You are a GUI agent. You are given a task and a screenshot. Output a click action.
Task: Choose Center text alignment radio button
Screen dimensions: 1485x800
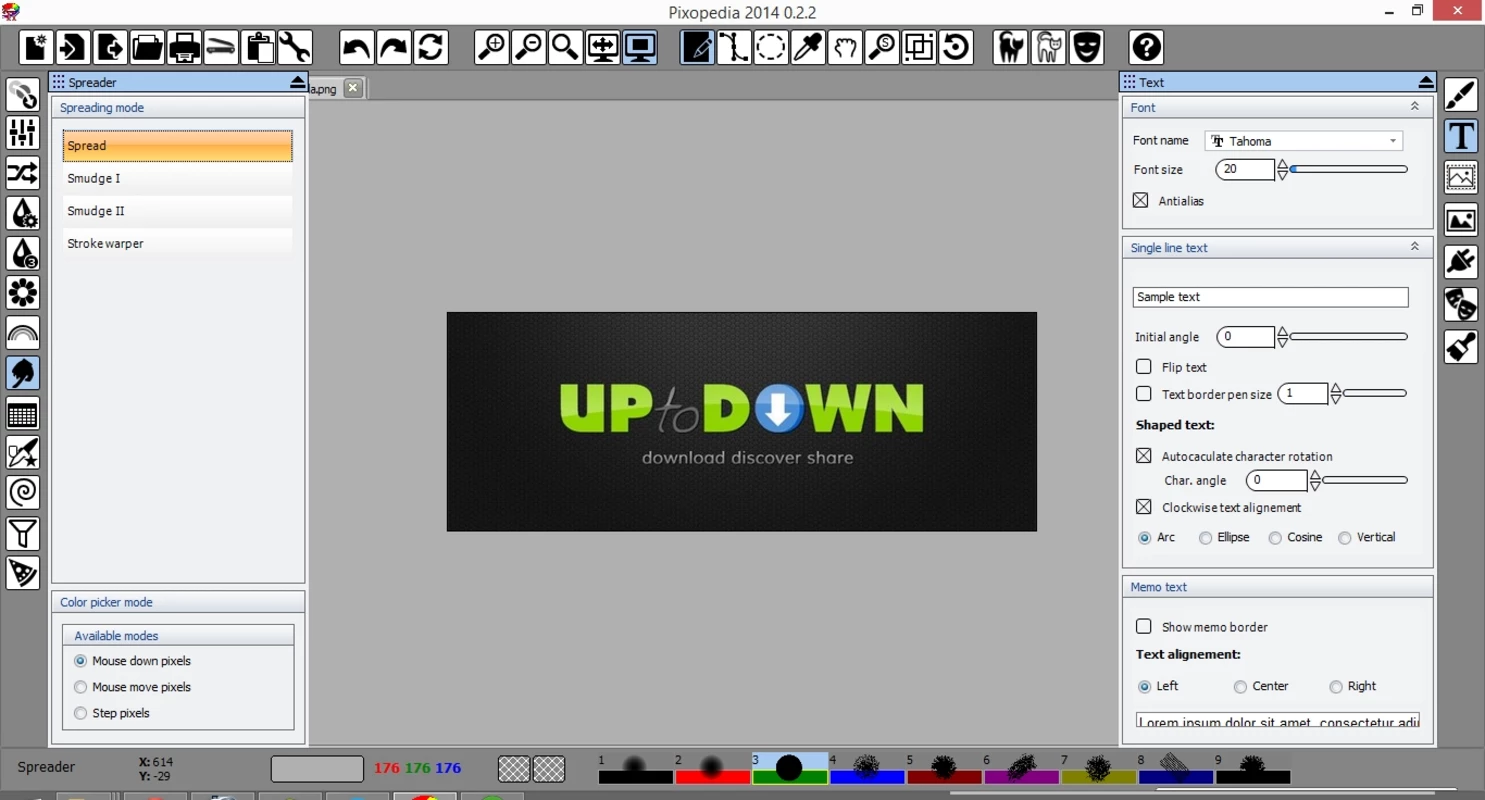coord(1240,687)
